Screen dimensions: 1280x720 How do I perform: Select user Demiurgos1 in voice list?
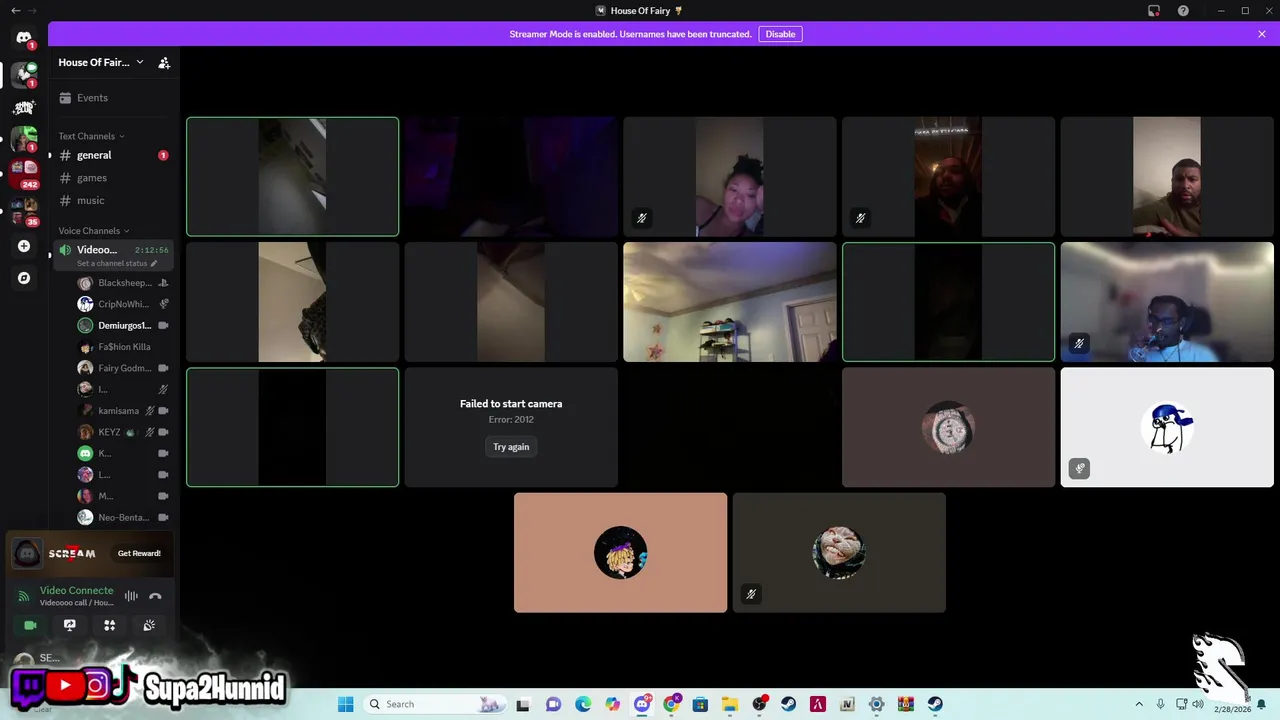(123, 325)
